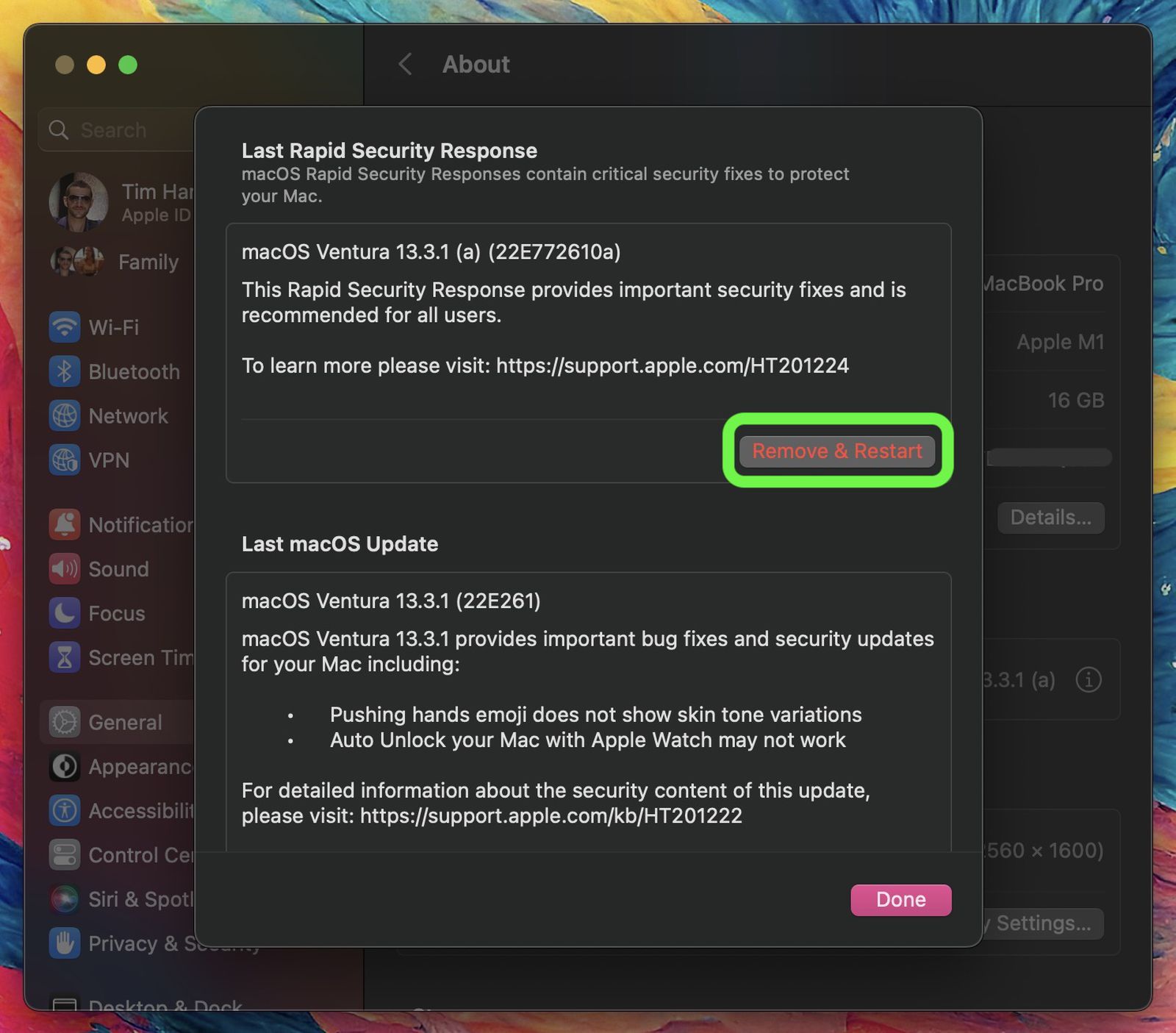Expand details with the Details... button
The image size is (1176, 1033).
click(x=1050, y=518)
